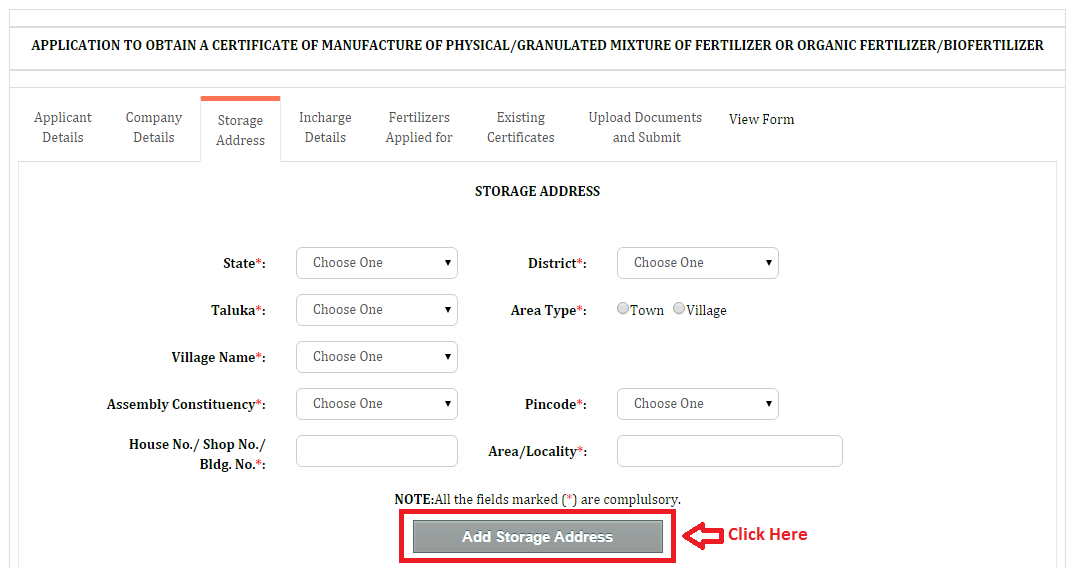
Task: Expand the Assembly Constituency dropdown
Action: [x=376, y=404]
